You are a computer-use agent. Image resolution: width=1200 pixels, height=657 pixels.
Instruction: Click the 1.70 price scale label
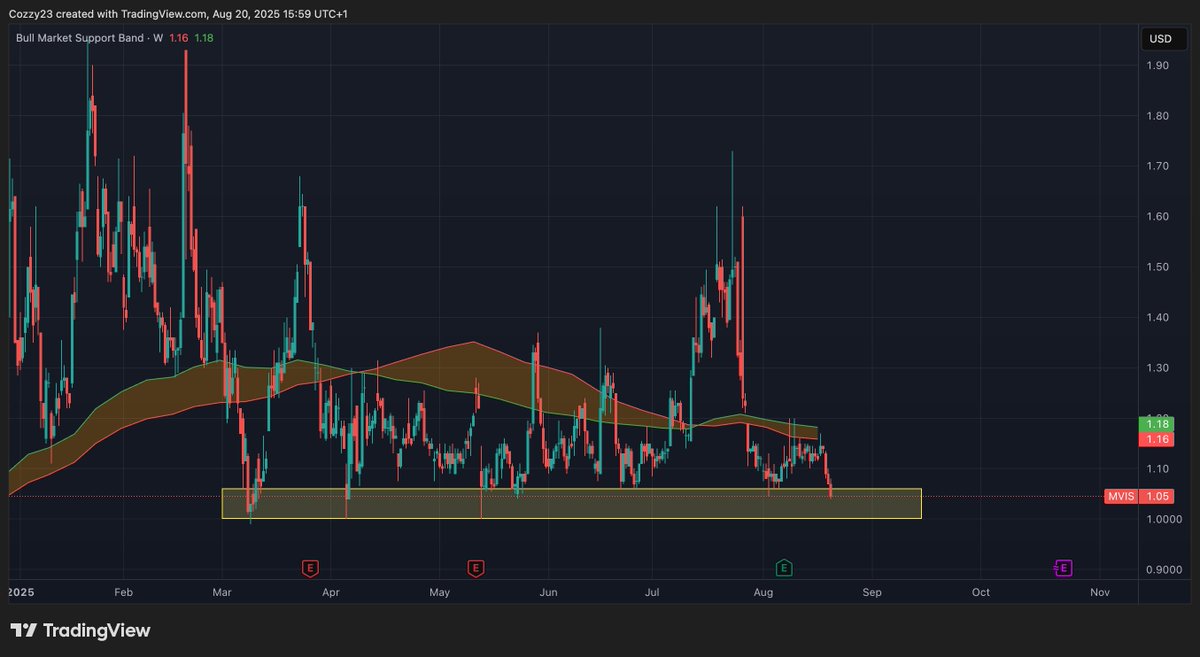(1159, 166)
